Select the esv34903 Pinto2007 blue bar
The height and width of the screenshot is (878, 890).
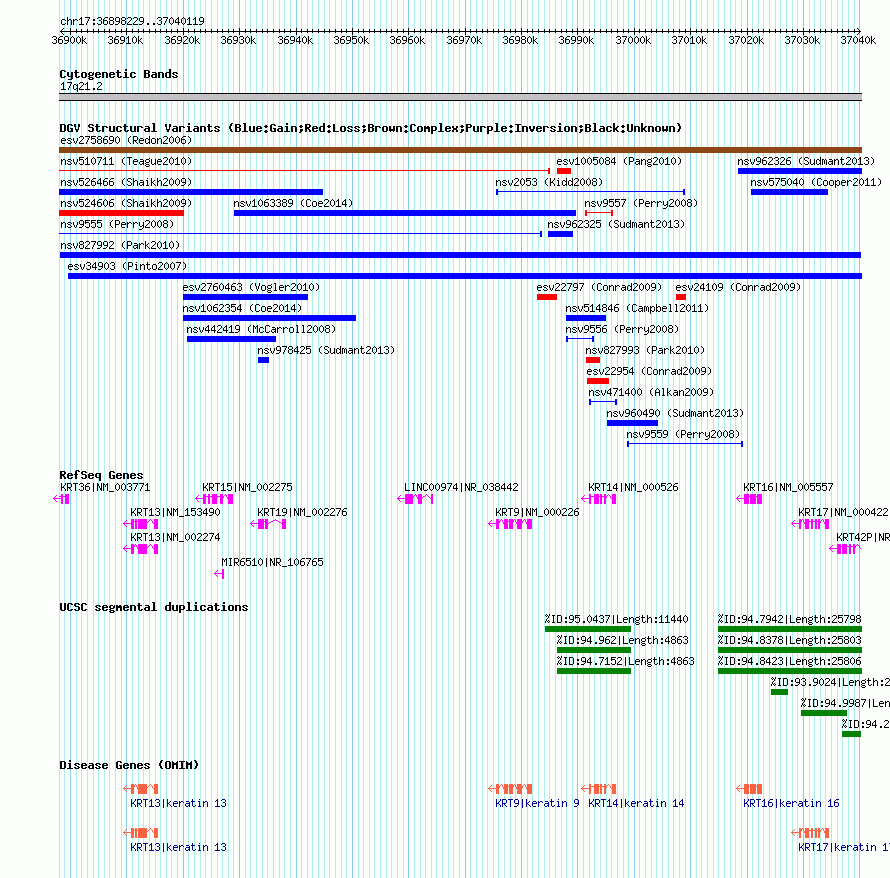(465, 276)
